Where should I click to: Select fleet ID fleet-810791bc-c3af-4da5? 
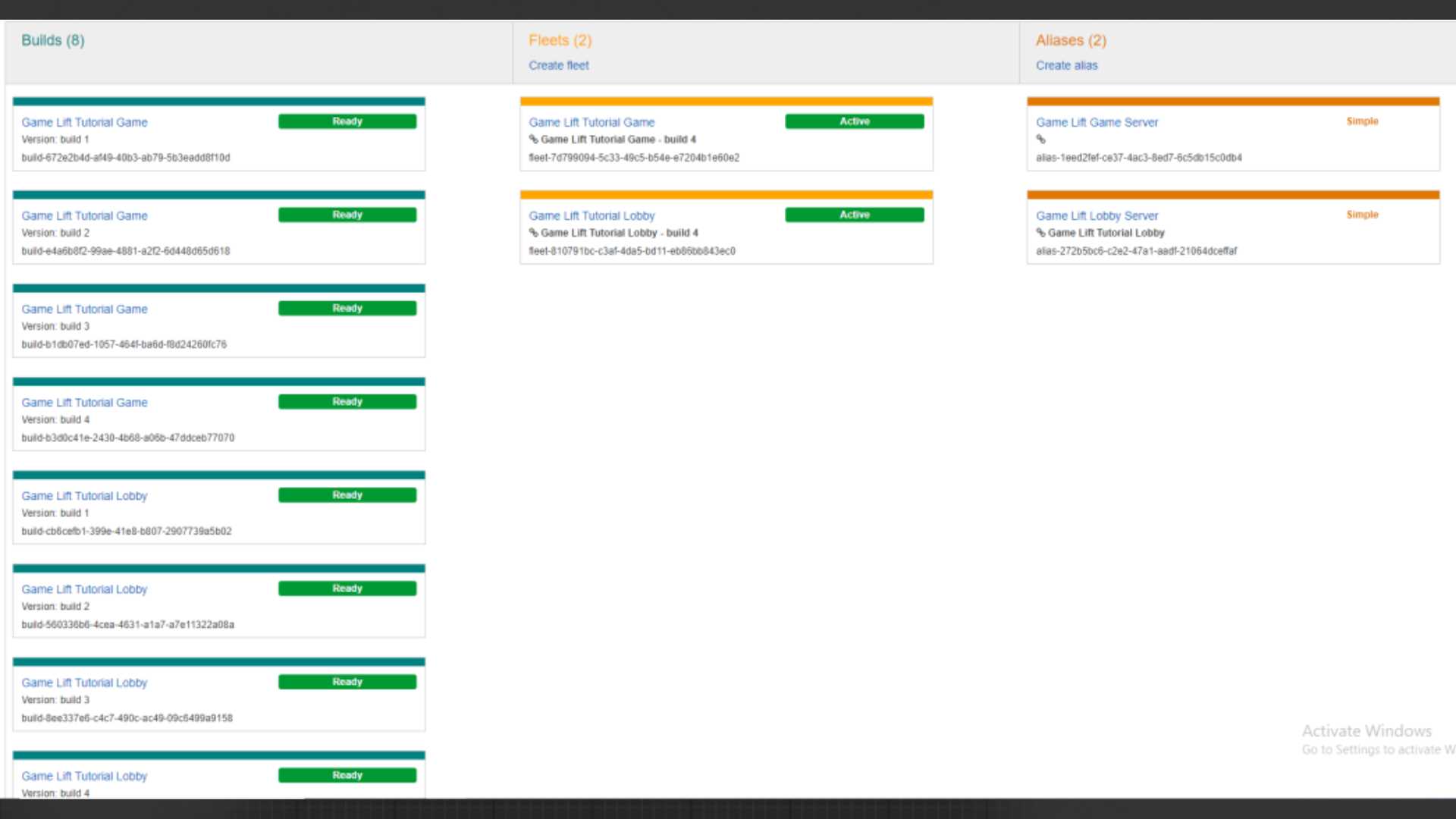point(632,251)
